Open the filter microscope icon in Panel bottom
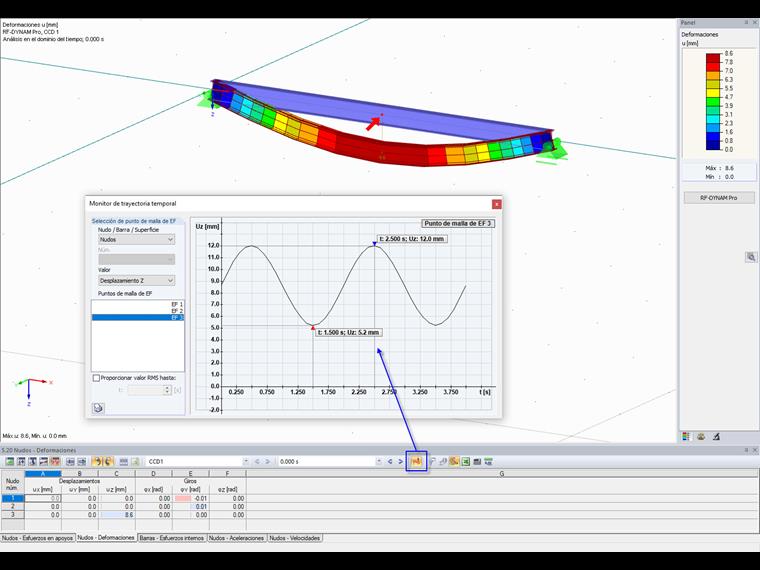This screenshot has width=760, height=570. coord(716,436)
